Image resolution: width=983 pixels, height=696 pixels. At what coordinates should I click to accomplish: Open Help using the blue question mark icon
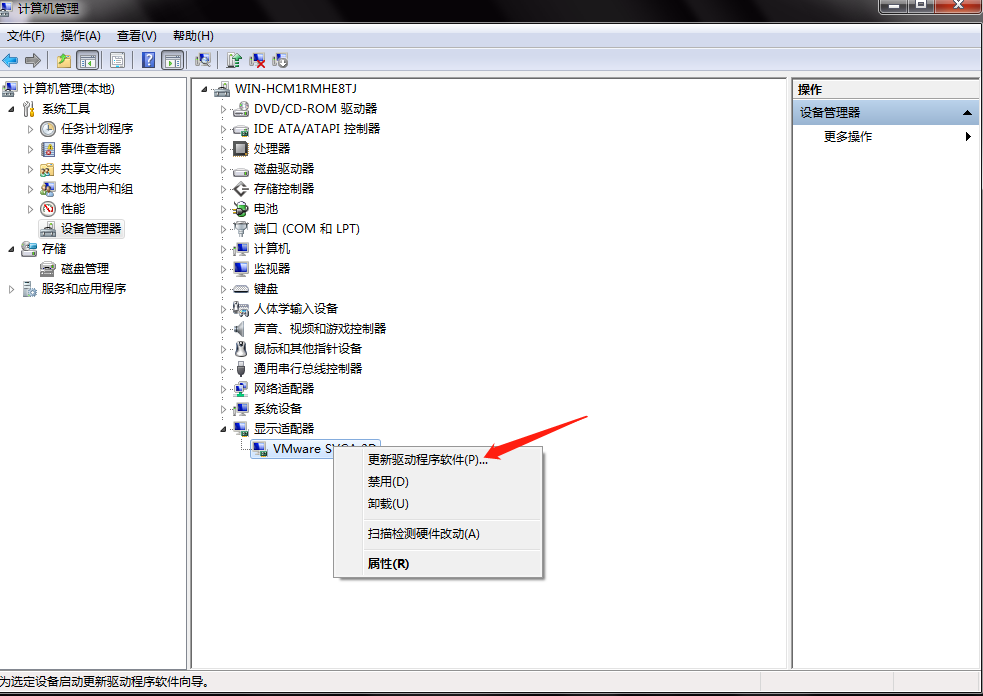tap(146, 60)
